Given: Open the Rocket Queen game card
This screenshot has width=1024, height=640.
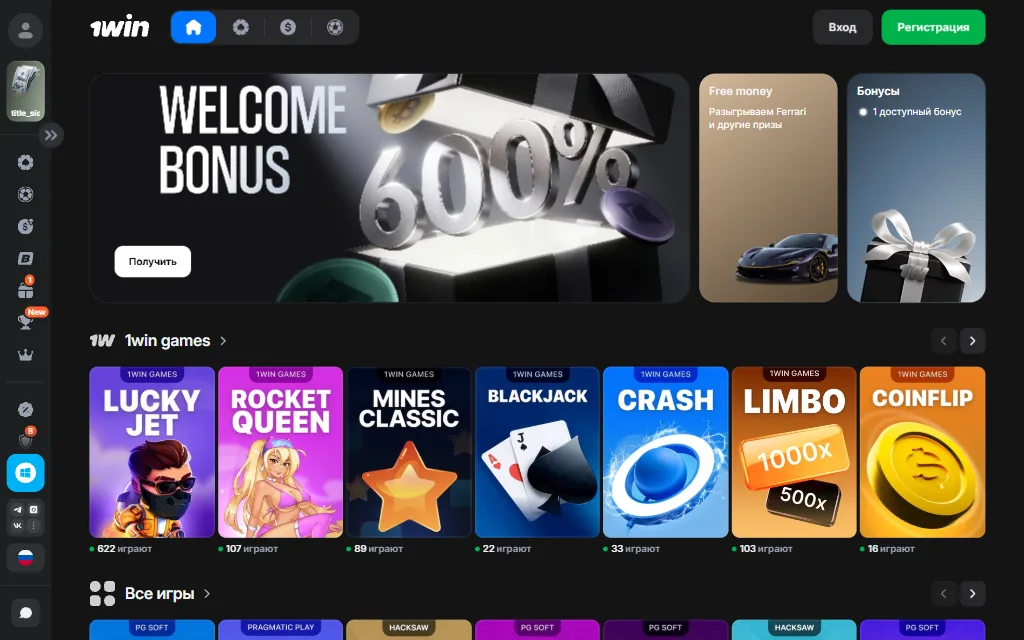Looking at the screenshot, I should pyautogui.click(x=280, y=452).
